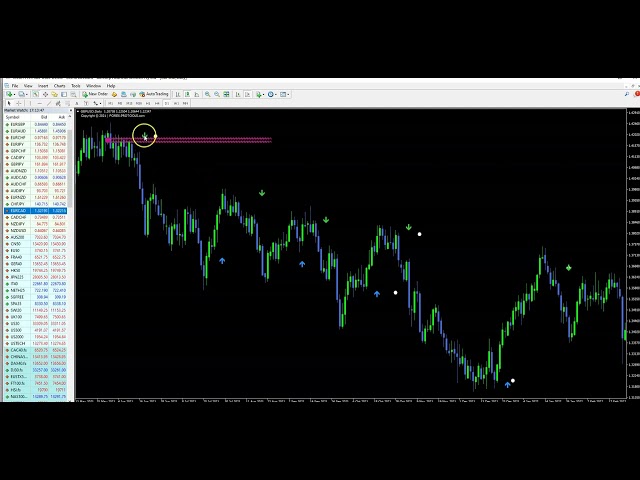Viewport: 640px width, 480px height.
Task: Select the crosshair tool in line toolbar
Action: point(17,103)
